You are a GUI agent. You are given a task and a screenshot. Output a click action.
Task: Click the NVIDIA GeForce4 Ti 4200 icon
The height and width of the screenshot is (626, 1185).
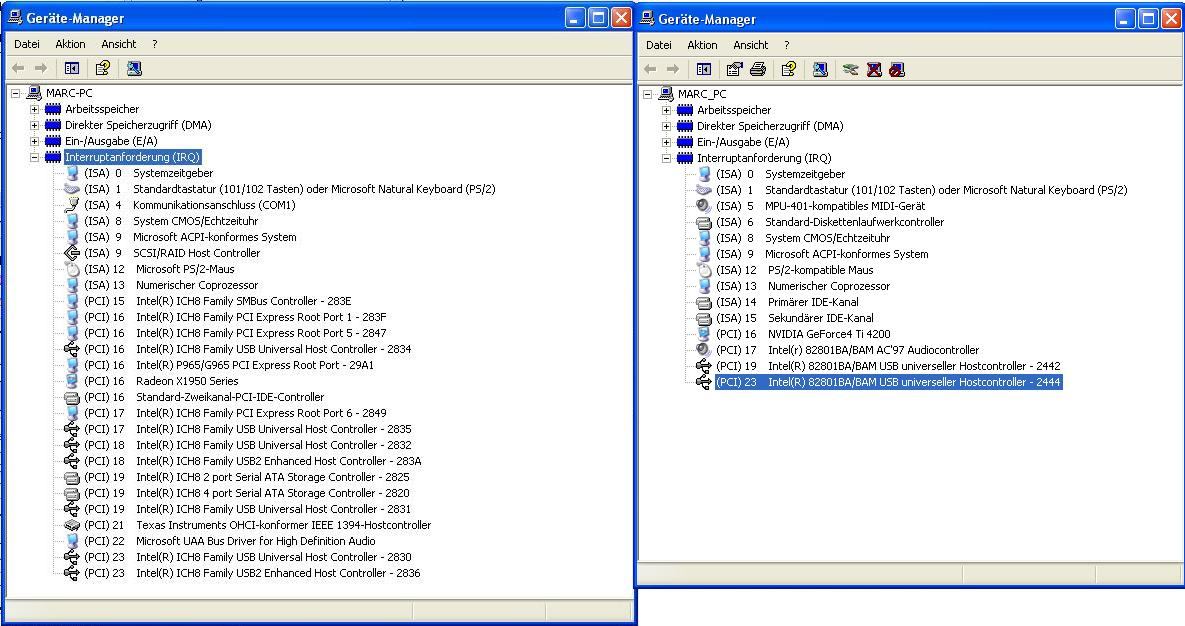704,334
